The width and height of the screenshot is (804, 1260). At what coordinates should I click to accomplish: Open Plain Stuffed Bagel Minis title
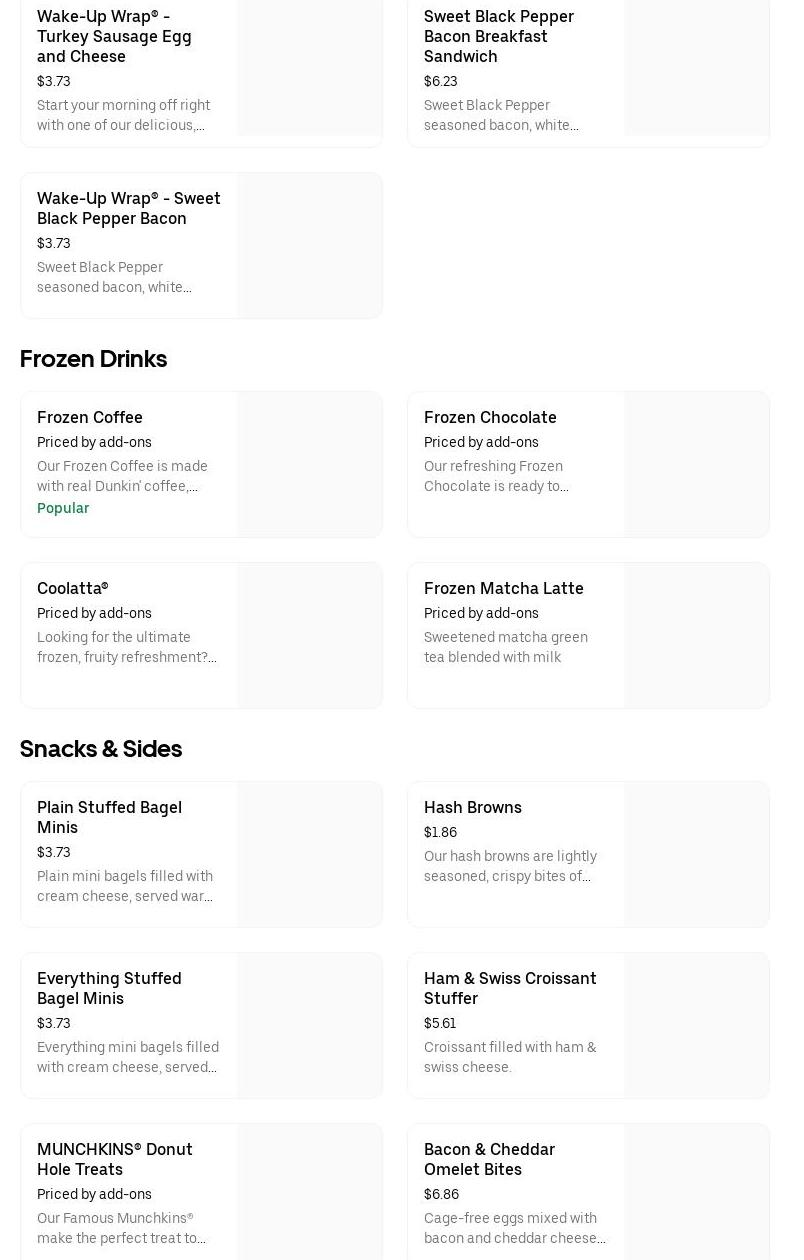pos(109,817)
